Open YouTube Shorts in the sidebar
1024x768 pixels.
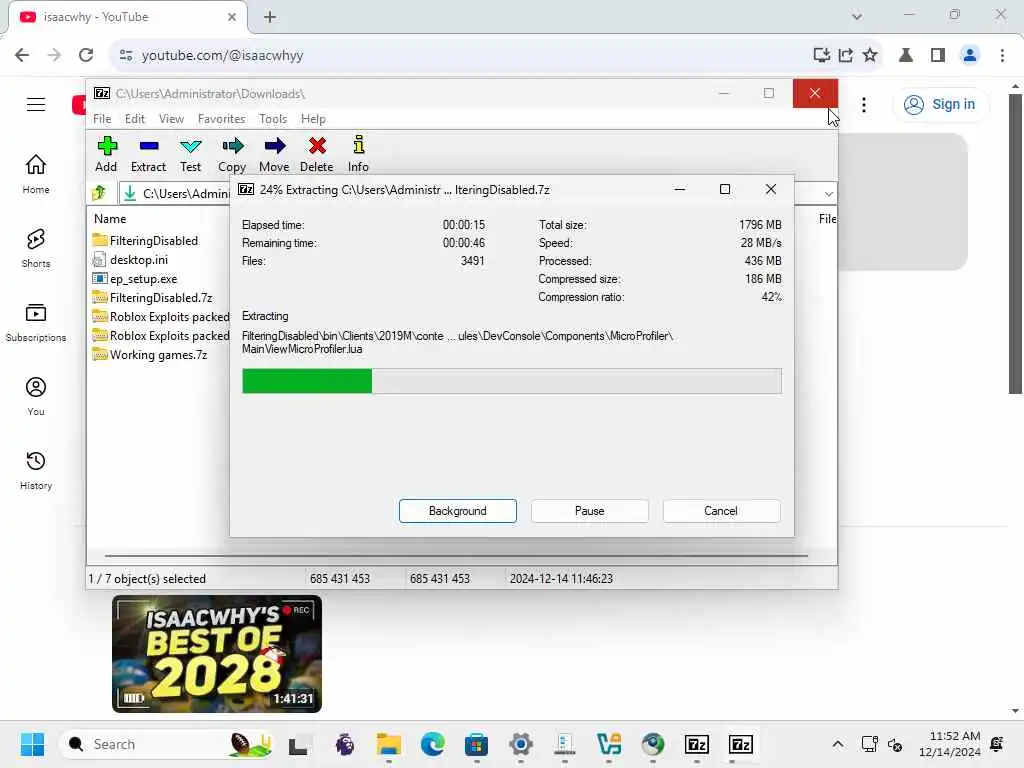(36, 248)
